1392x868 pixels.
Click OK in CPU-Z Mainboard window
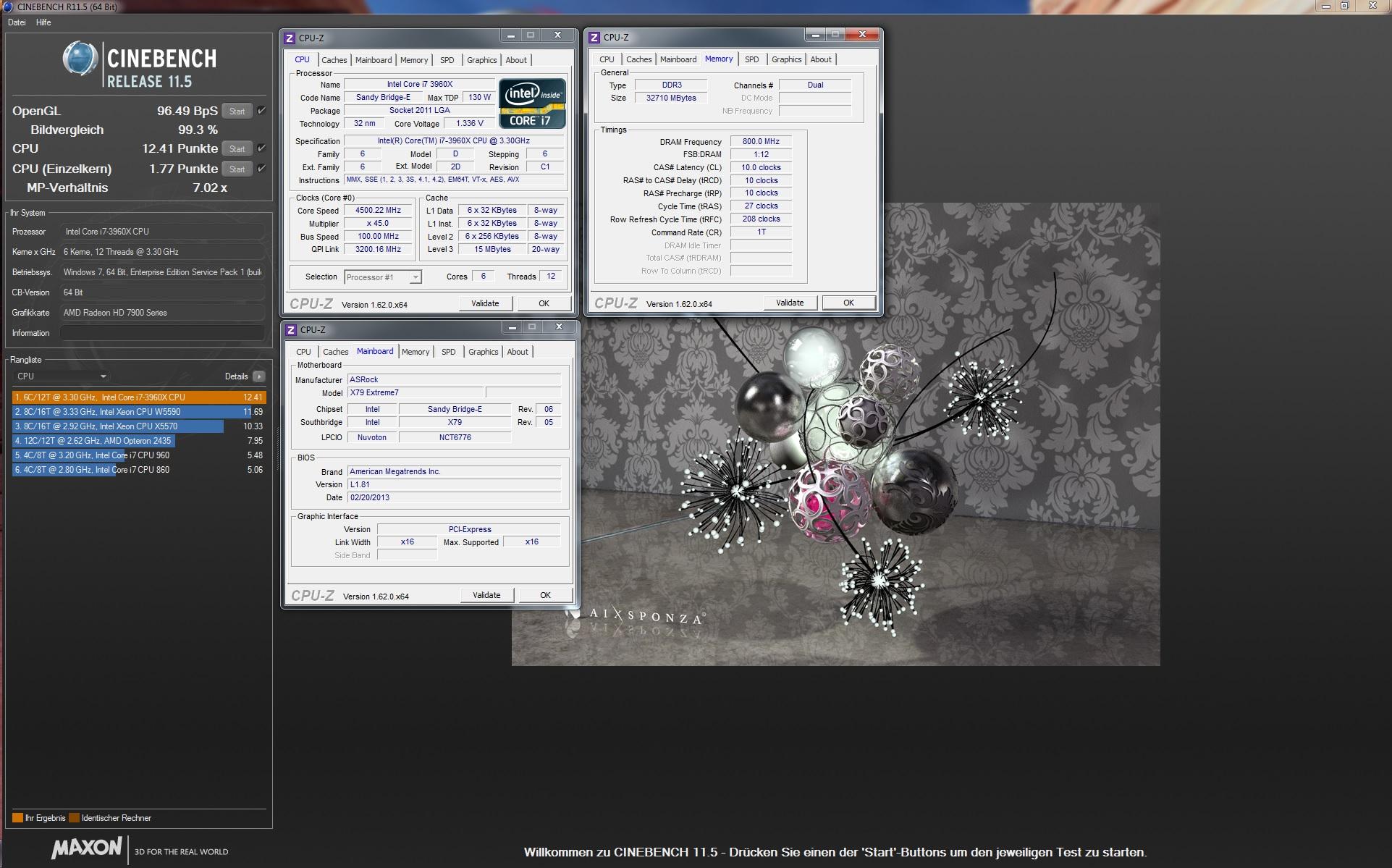[x=546, y=595]
